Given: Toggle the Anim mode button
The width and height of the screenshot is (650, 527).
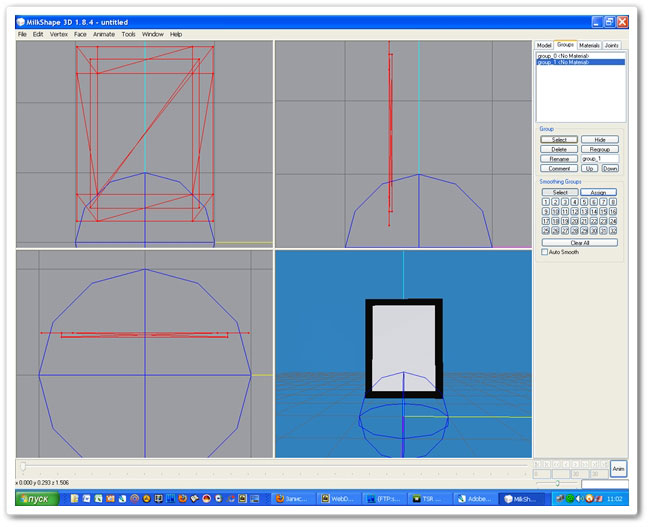Looking at the screenshot, I should click(x=618, y=468).
